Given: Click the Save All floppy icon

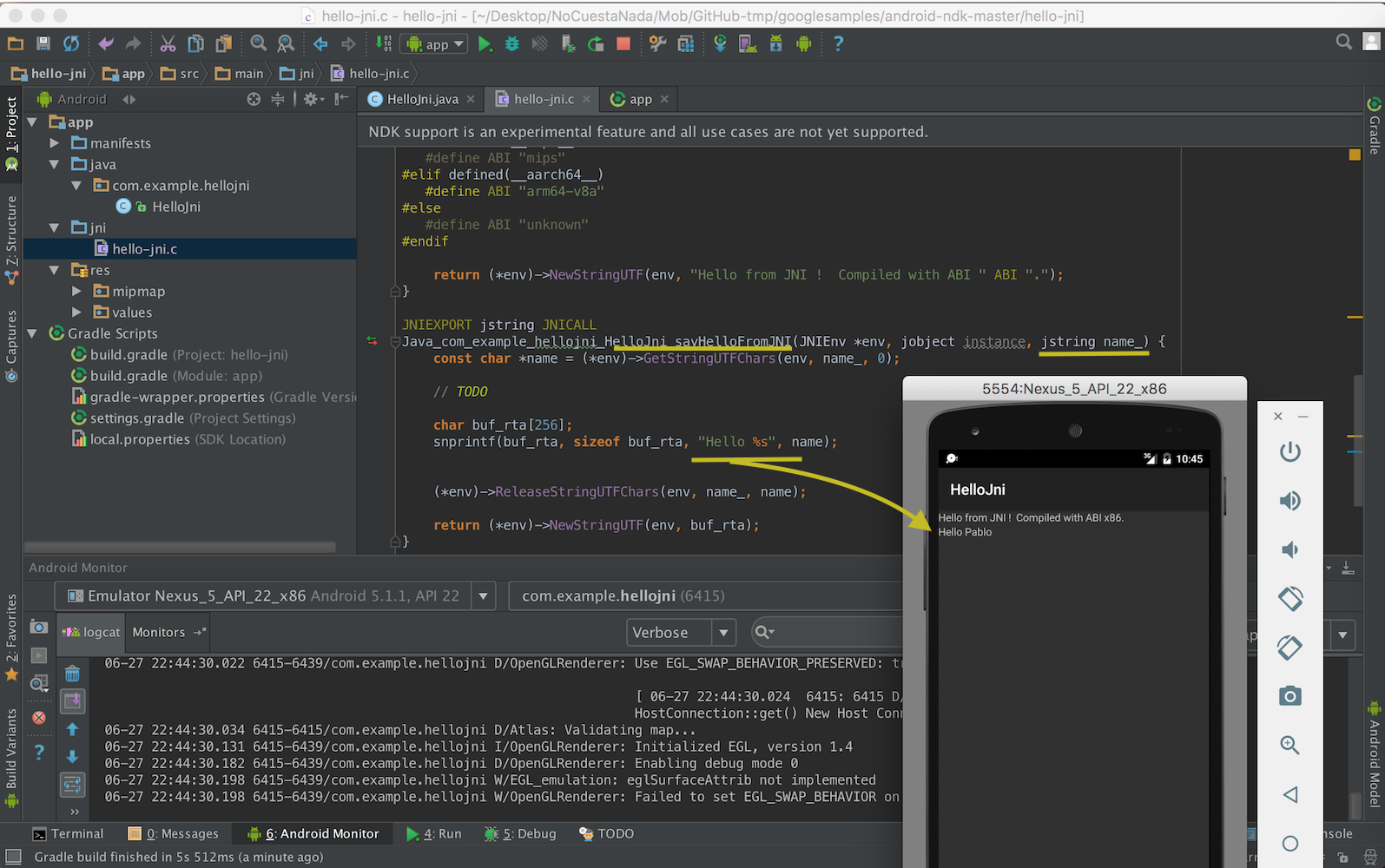Looking at the screenshot, I should tap(43, 43).
